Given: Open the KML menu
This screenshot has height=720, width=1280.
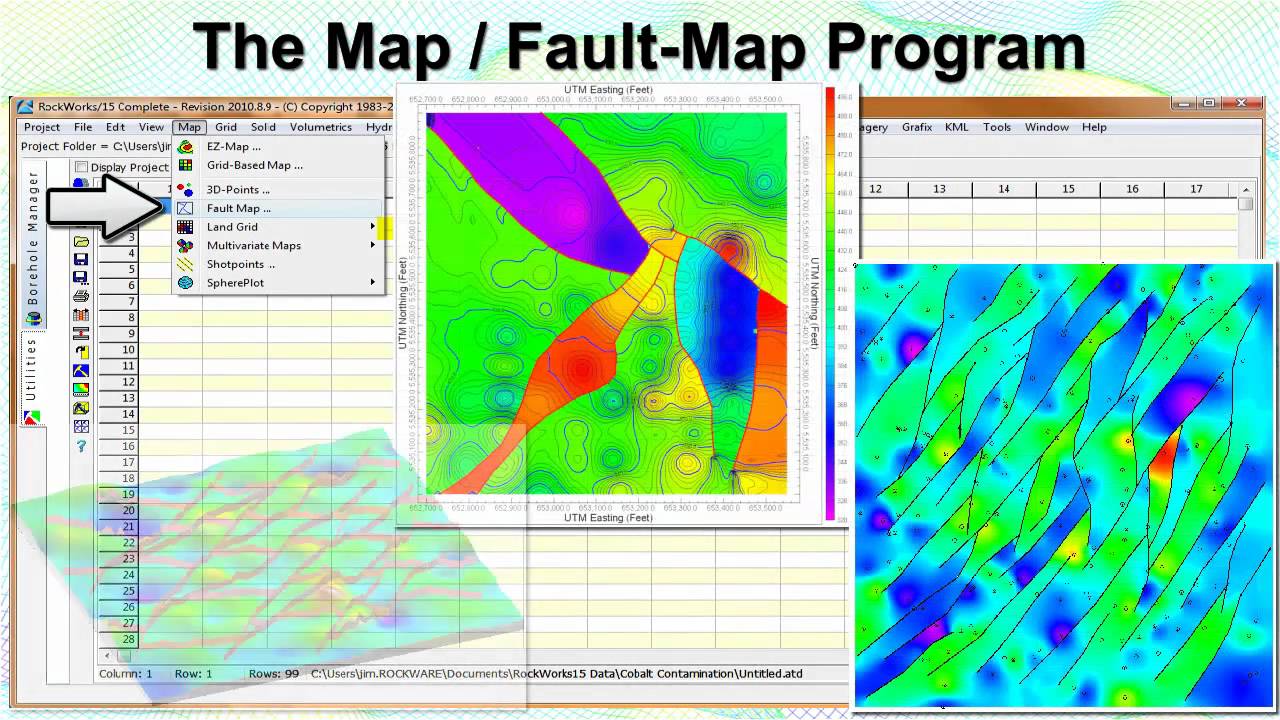Looking at the screenshot, I should 957,127.
